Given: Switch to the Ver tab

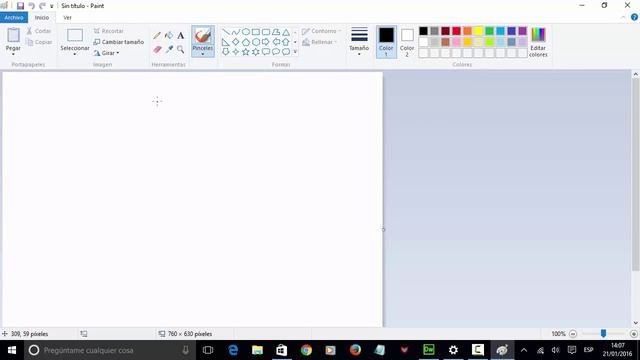Looking at the screenshot, I should coord(67,18).
